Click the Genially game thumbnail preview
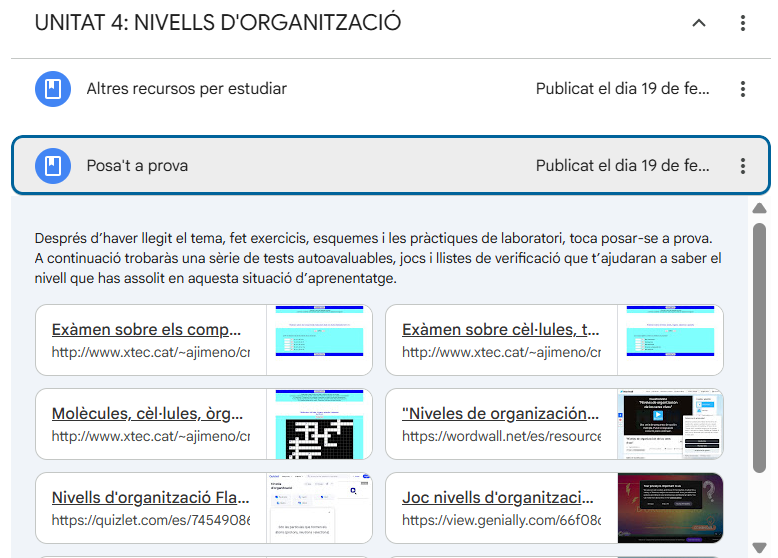This screenshot has height=558, width=778. (670, 508)
